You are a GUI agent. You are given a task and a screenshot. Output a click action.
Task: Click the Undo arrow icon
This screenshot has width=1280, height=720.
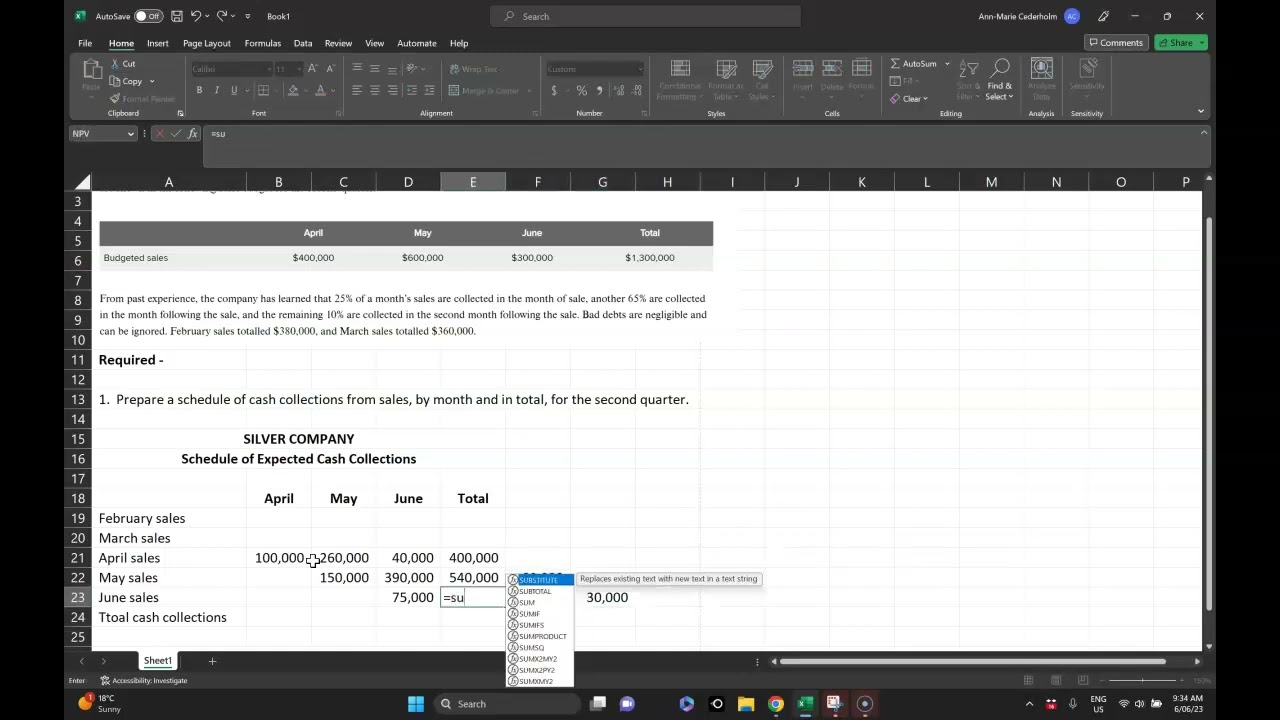coord(196,16)
